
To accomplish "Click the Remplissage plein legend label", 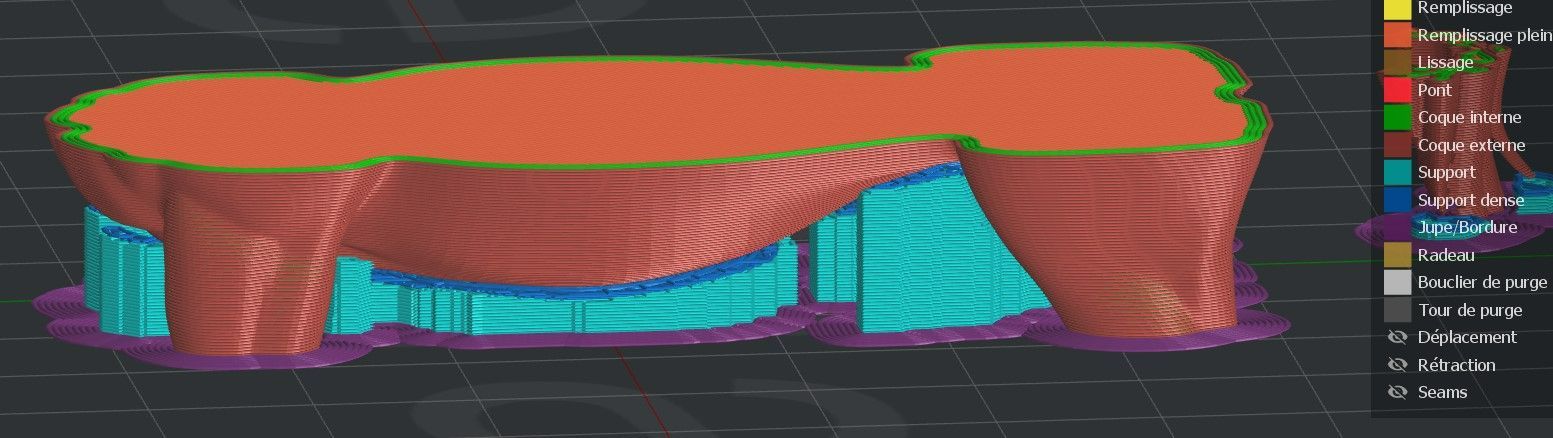I will [1485, 35].
